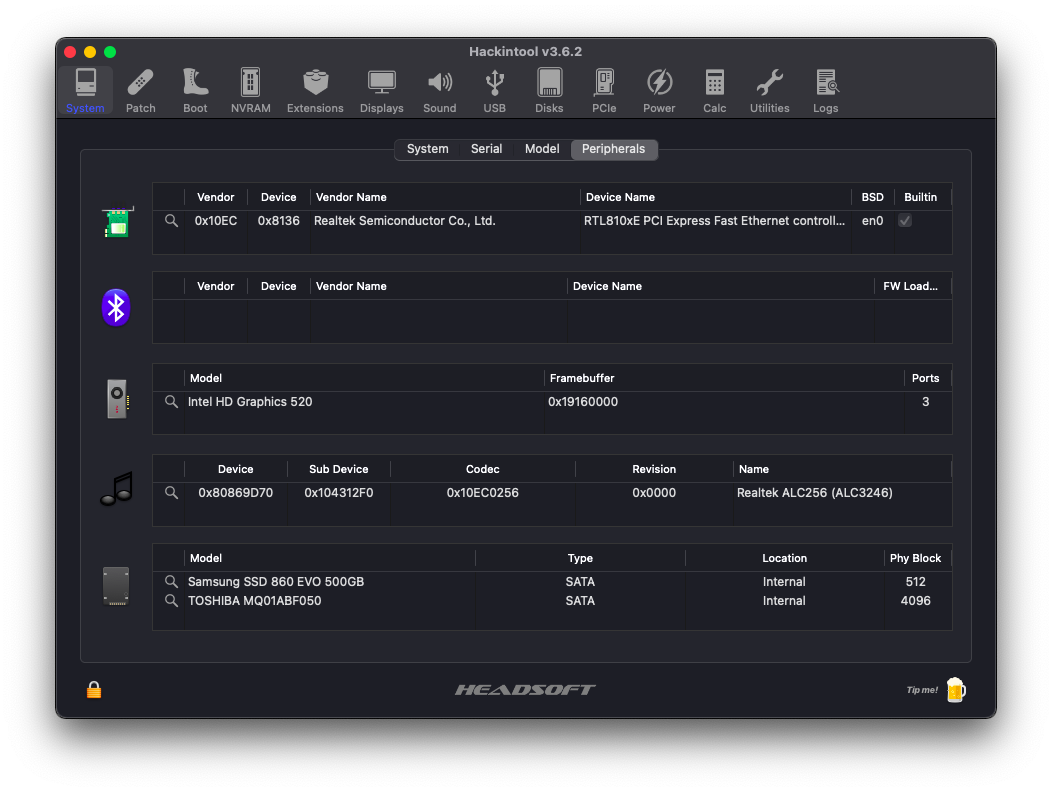This screenshot has height=792, width=1052.
Task: Switch to the Model tab
Action: [x=542, y=149]
